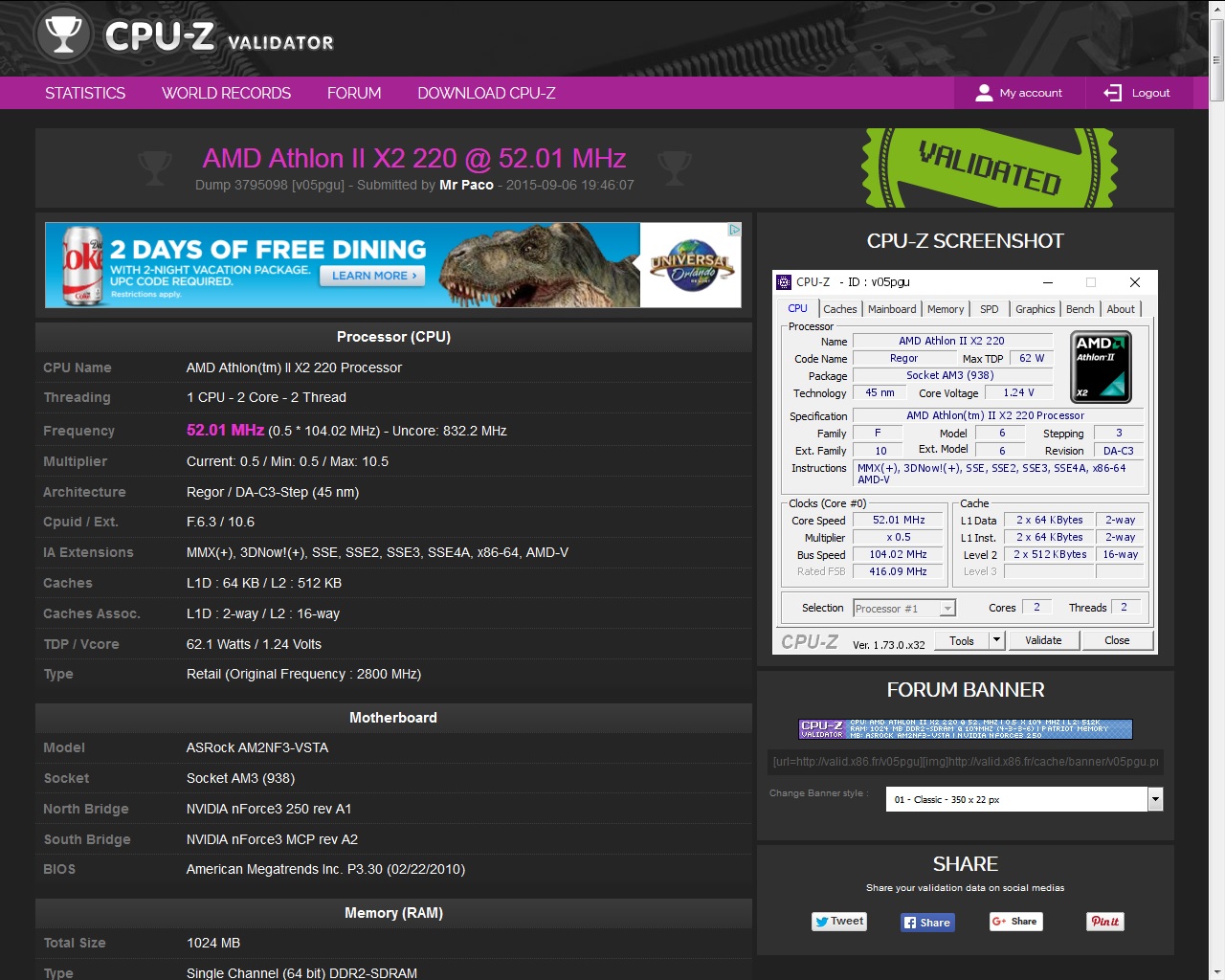Click the Google Plus Share button
The width and height of the screenshot is (1225, 980).
(1015, 922)
